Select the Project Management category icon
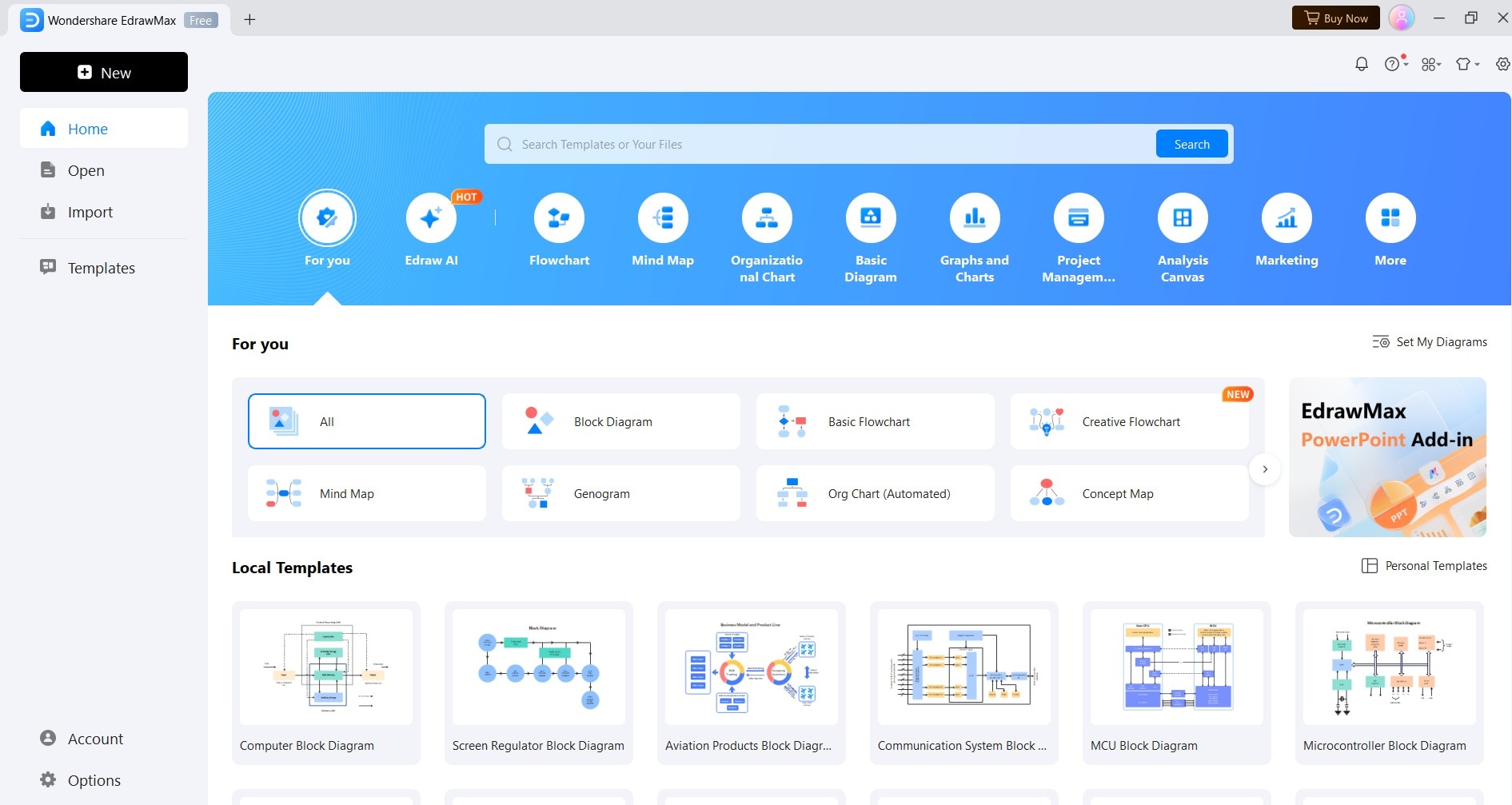 (x=1079, y=217)
